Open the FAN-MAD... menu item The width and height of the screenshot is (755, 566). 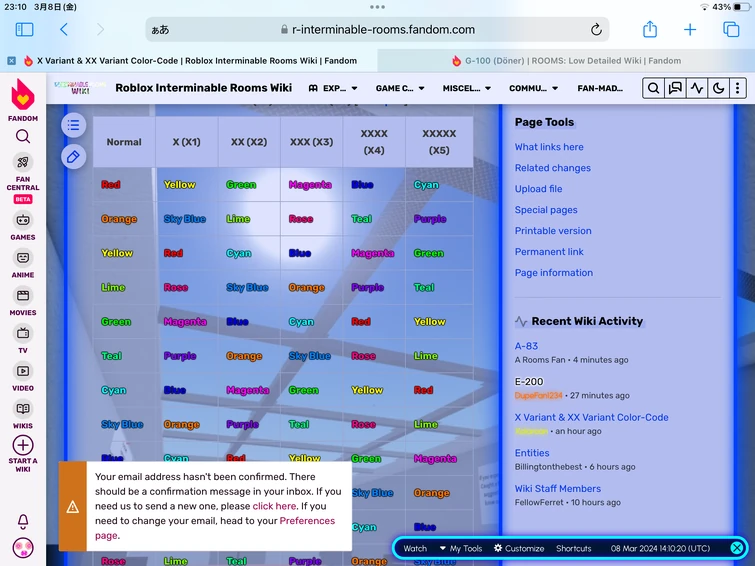click(600, 88)
